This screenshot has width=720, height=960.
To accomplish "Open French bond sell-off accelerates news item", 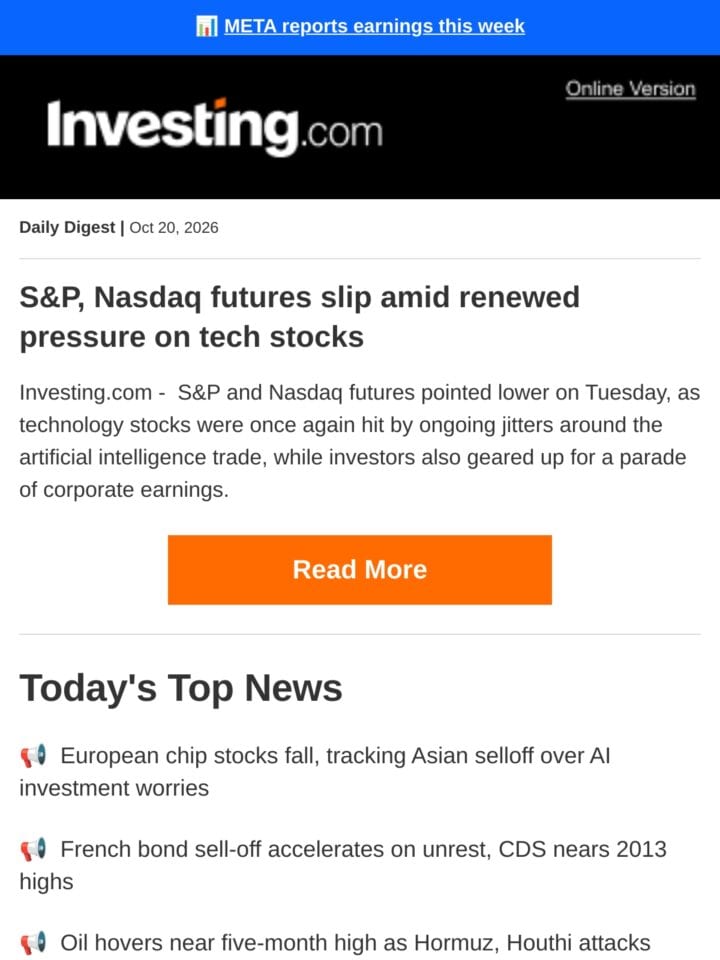I will [x=343, y=865].
